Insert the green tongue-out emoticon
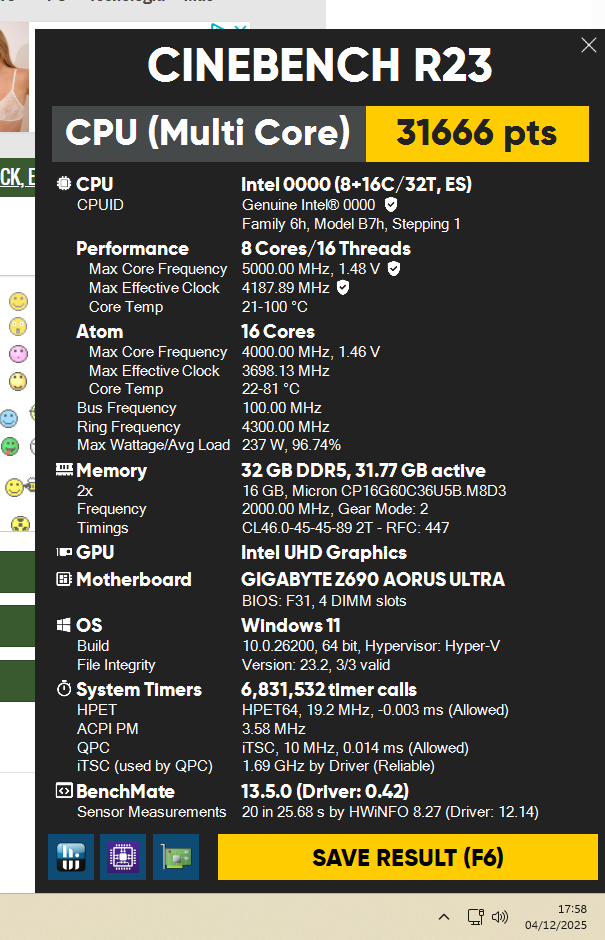 (10, 446)
